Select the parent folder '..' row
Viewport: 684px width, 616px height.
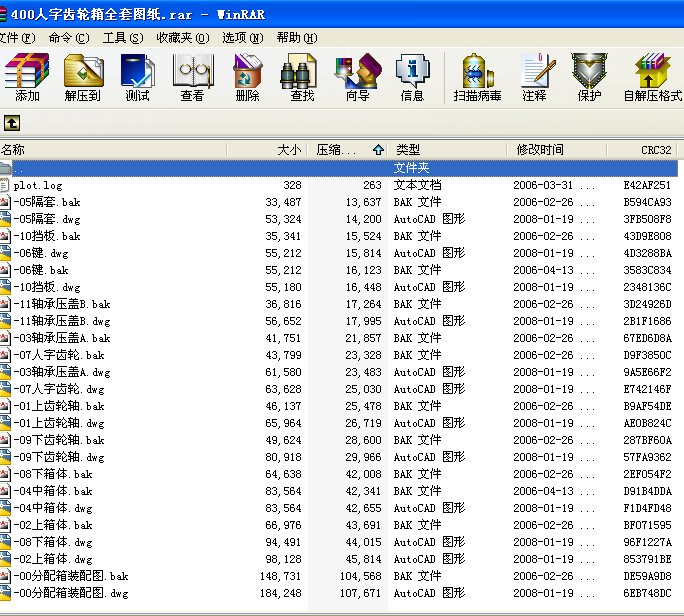pos(339,168)
